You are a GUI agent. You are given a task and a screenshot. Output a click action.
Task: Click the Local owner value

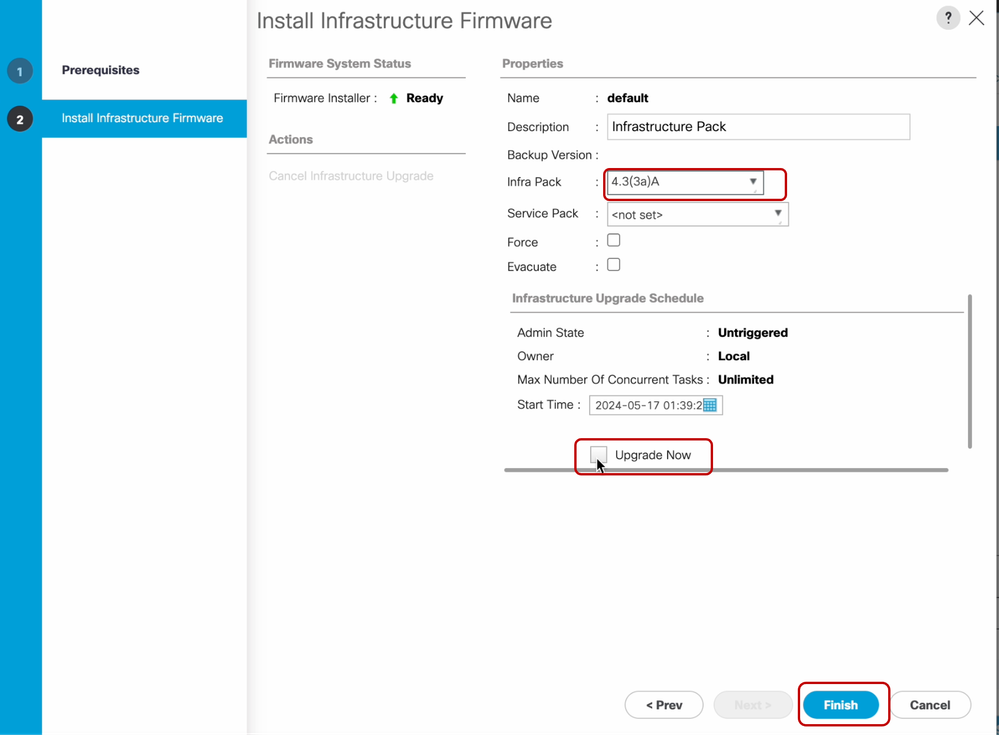[x=733, y=356]
